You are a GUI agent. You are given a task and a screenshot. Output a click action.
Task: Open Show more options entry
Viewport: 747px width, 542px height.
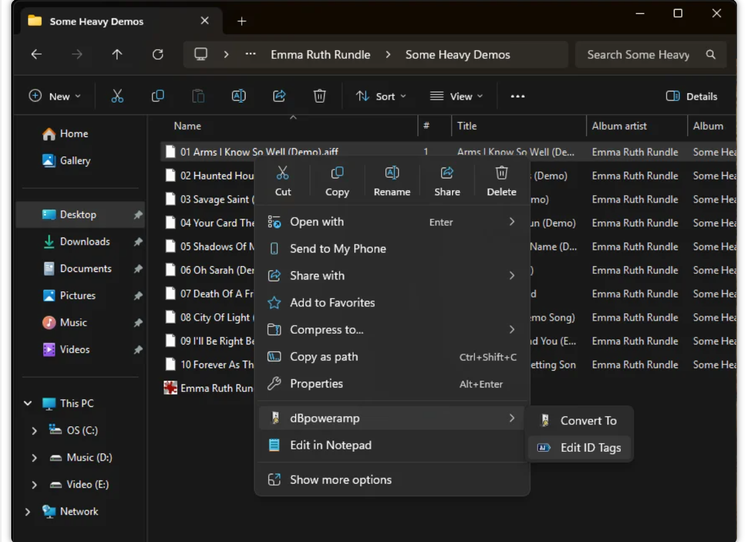340,480
